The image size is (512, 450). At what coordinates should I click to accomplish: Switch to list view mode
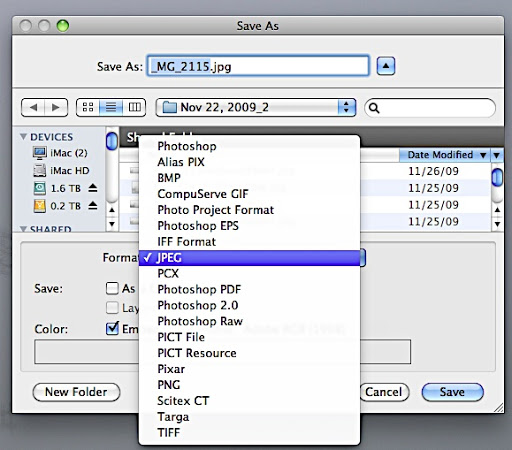[x=111, y=107]
